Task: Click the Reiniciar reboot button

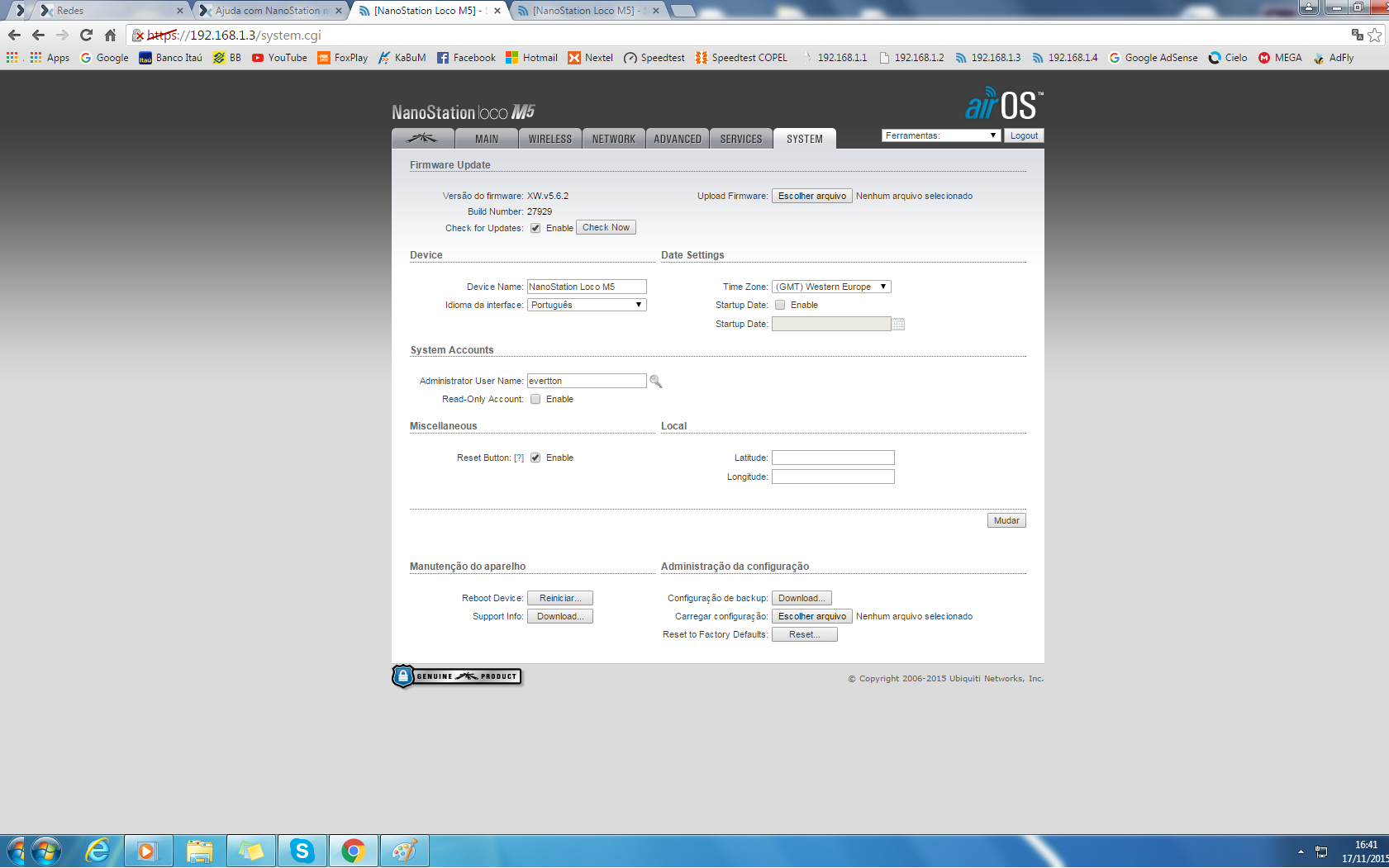Action: tap(560, 598)
